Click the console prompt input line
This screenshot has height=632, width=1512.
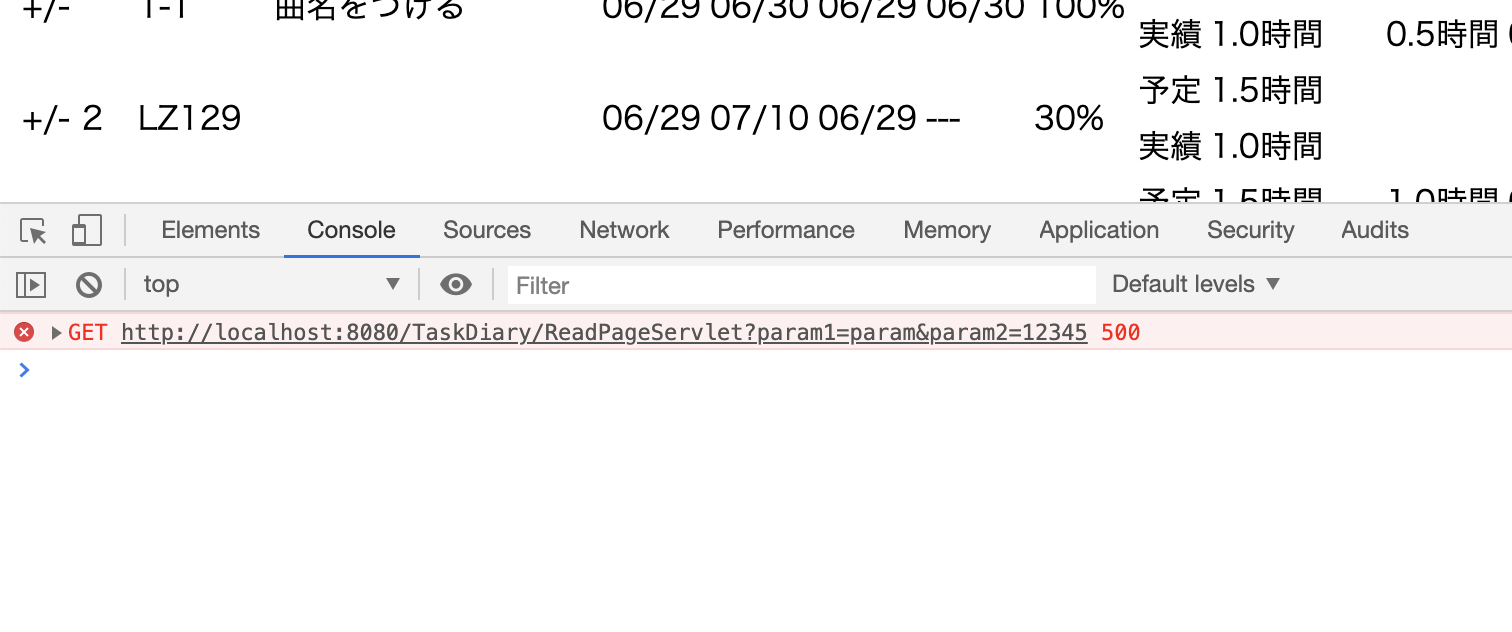coord(700,370)
